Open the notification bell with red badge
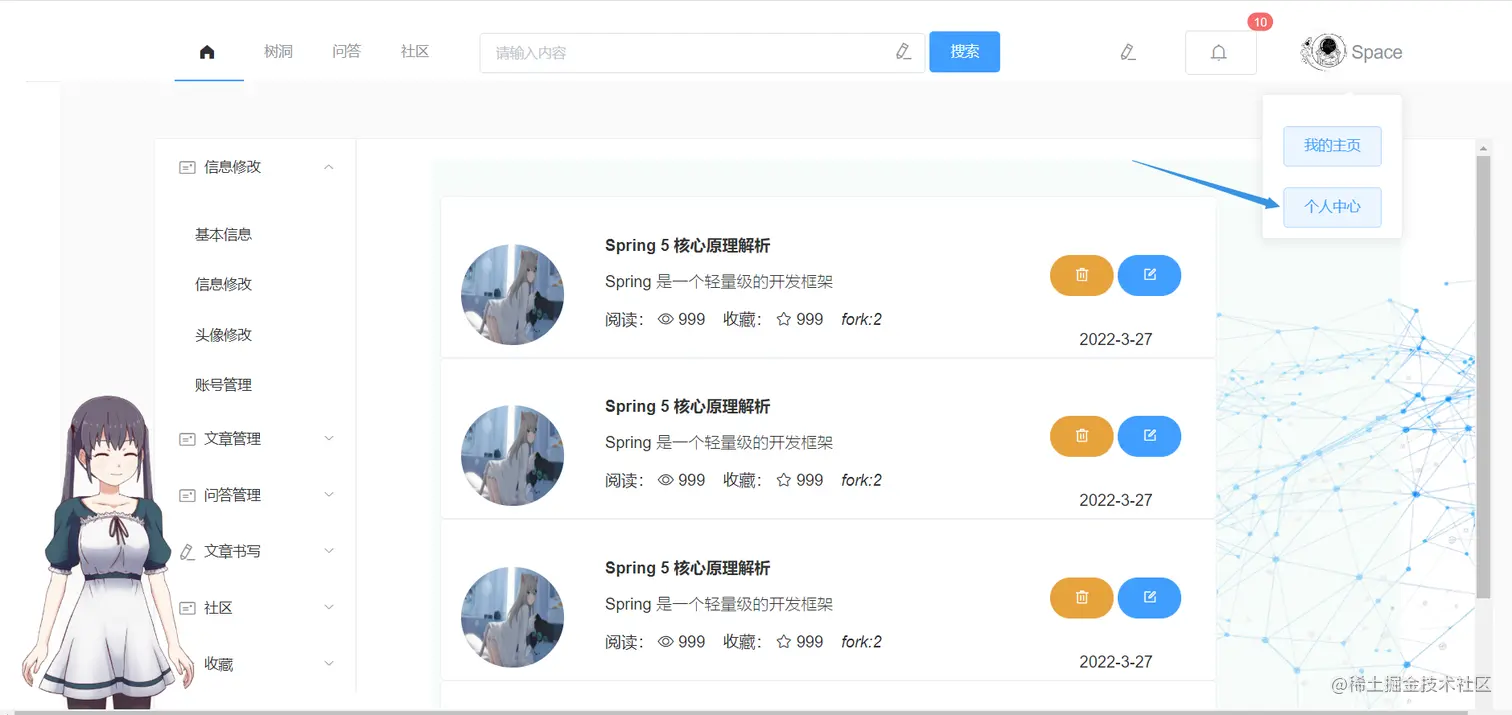1512x715 pixels. point(1220,51)
